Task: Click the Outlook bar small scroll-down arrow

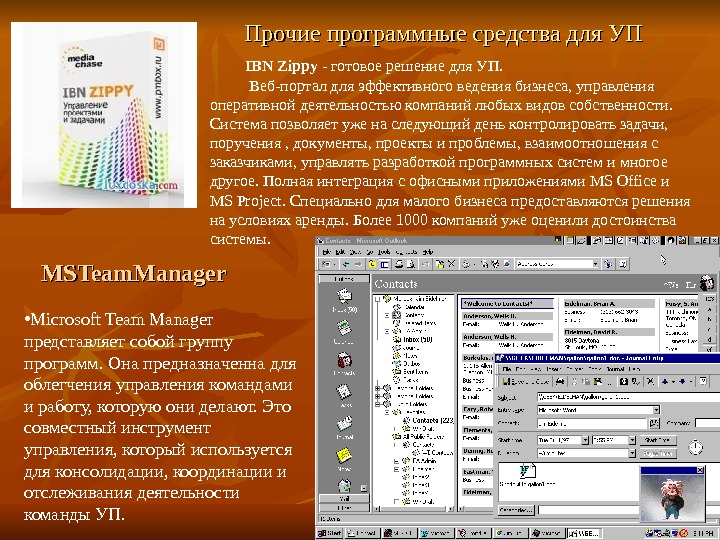Action: [364, 488]
